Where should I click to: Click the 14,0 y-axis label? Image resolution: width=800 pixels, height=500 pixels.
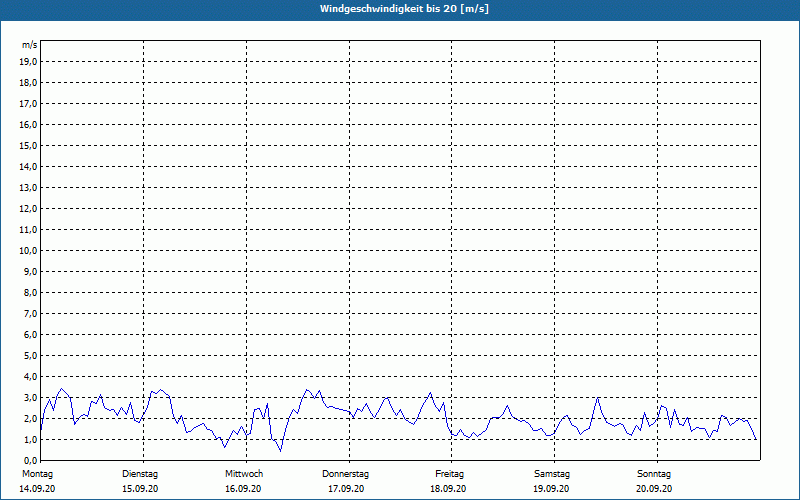28,166
